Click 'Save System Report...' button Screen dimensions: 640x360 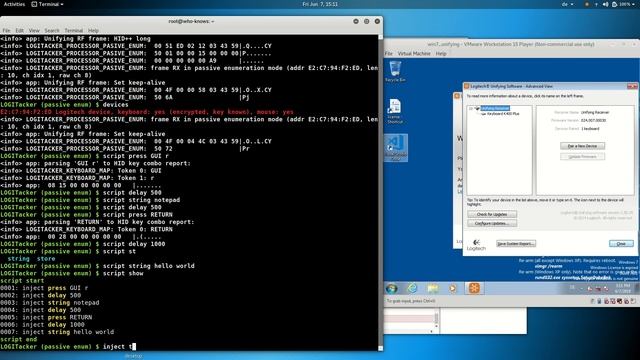tap(516, 244)
